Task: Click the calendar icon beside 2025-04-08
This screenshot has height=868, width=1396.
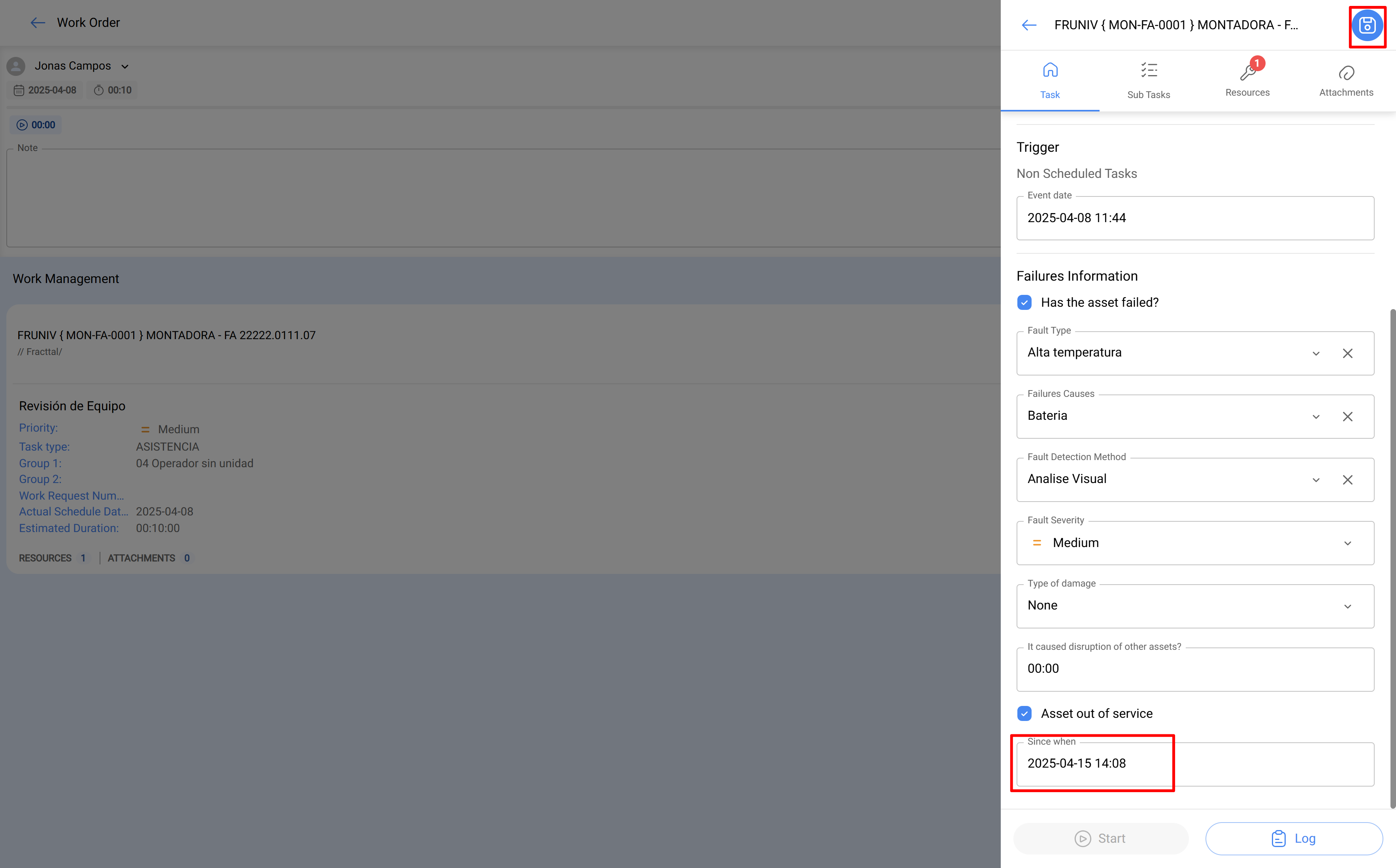Action: point(19,90)
